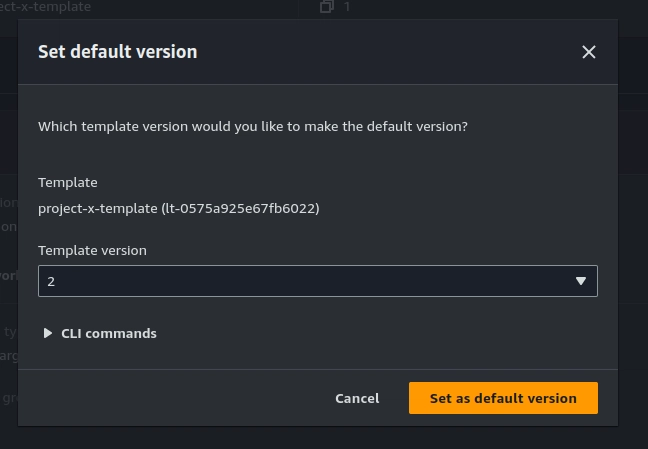
Task: Click the project-x-template lt-0575a925e67fb6022 text
Action: tap(179, 208)
